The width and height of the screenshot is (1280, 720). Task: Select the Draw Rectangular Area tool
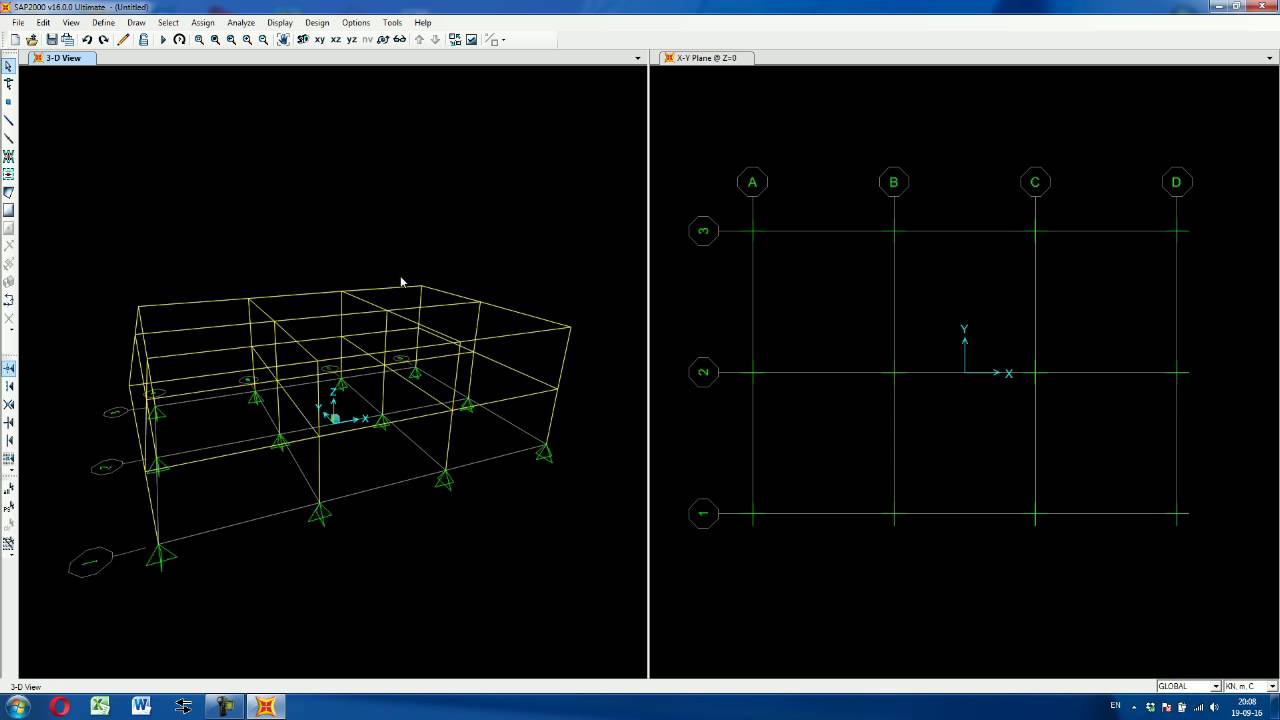click(9, 210)
